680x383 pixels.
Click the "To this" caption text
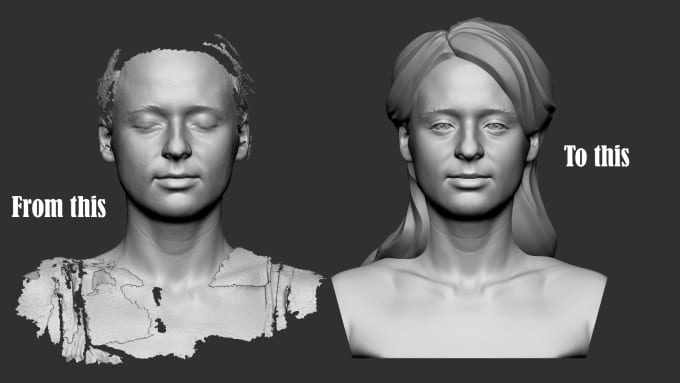(x=596, y=156)
